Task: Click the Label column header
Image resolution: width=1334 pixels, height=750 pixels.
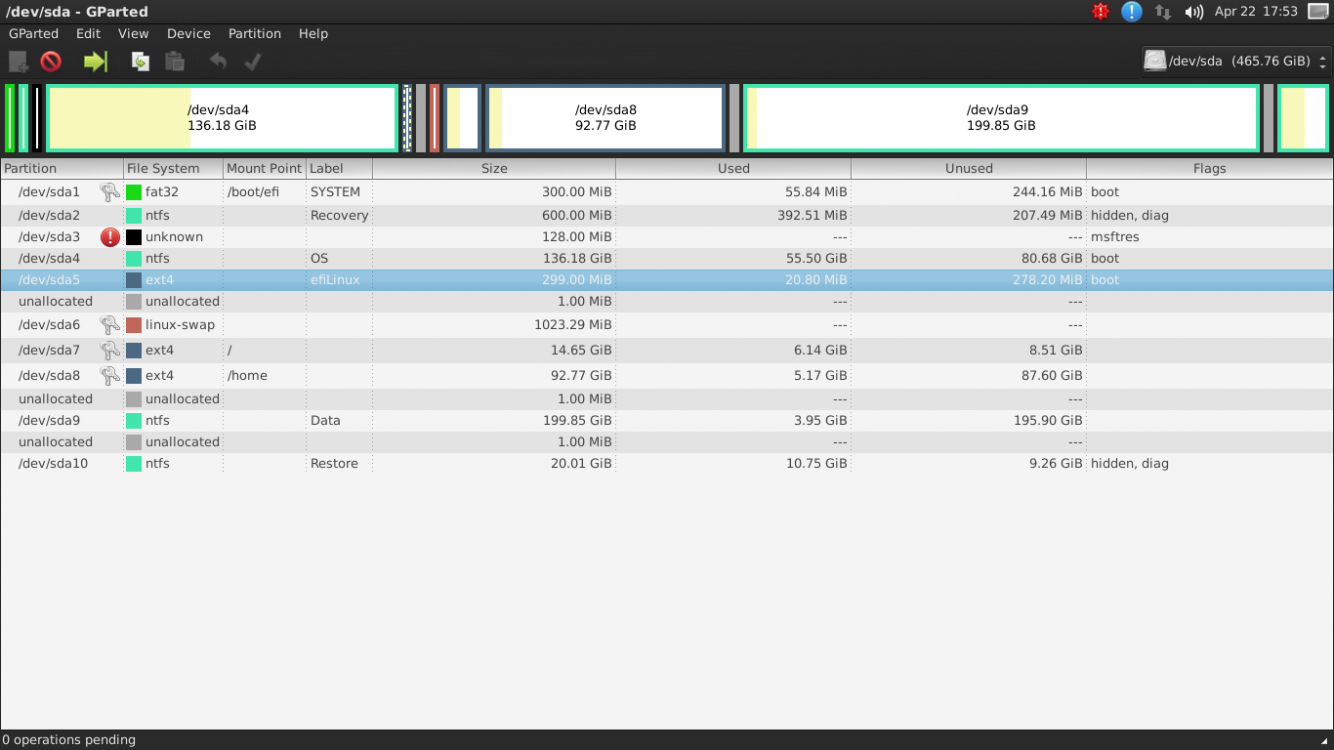Action: (339, 168)
